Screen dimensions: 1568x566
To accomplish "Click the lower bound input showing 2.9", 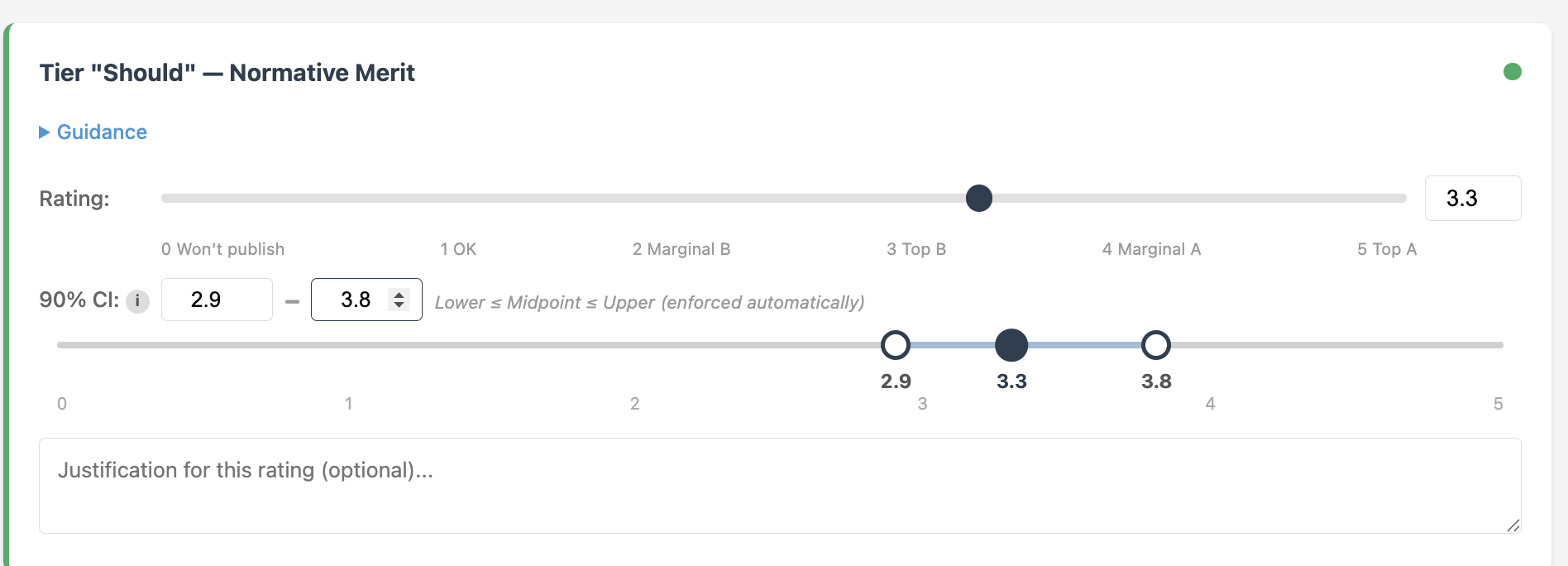I will [x=217, y=300].
